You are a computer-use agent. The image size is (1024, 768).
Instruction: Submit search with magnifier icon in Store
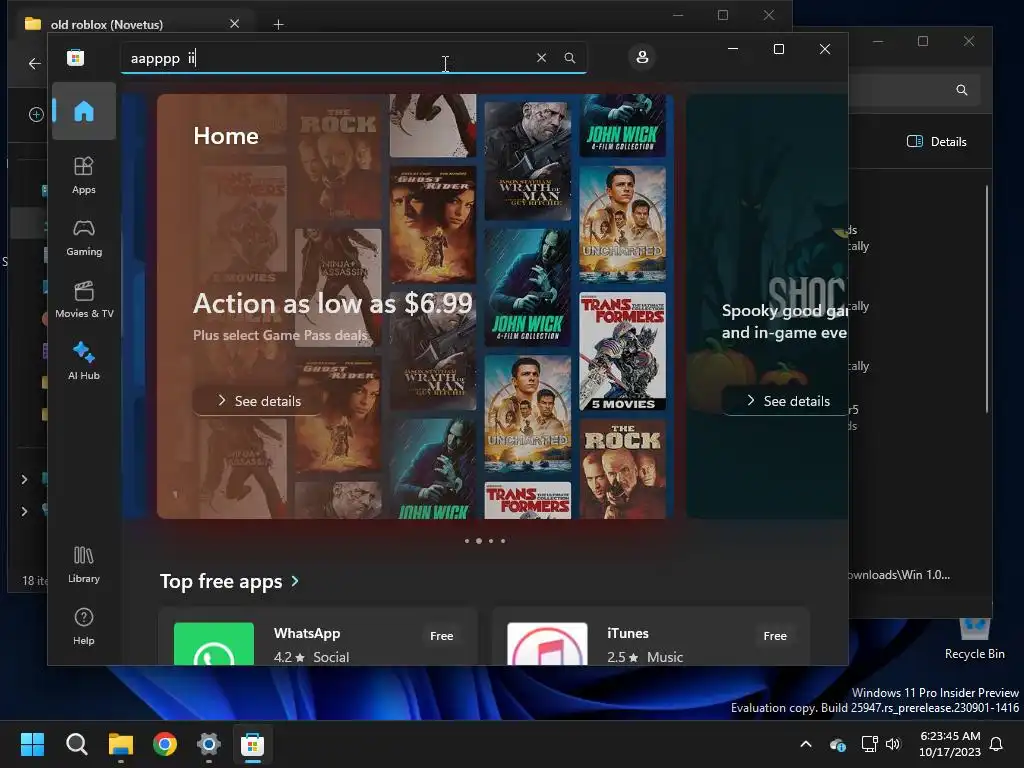(570, 57)
